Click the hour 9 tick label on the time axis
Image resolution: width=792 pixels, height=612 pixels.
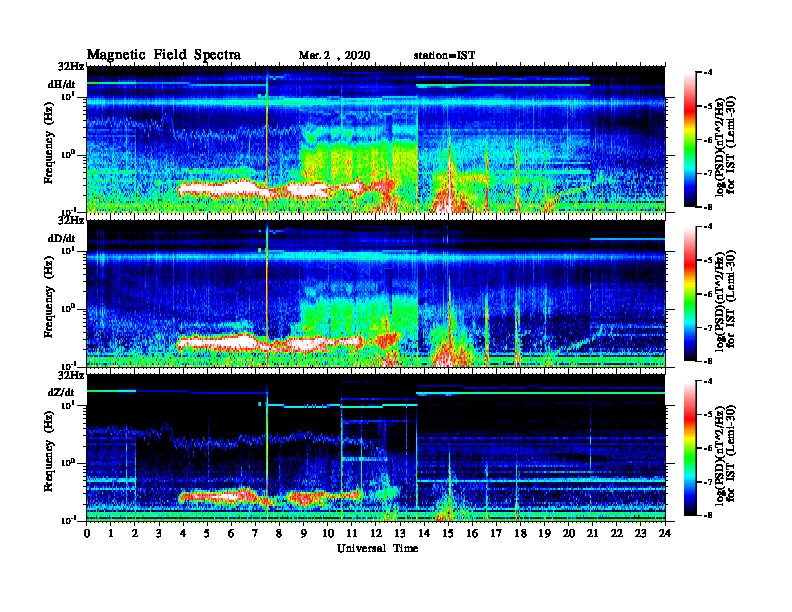tap(304, 534)
